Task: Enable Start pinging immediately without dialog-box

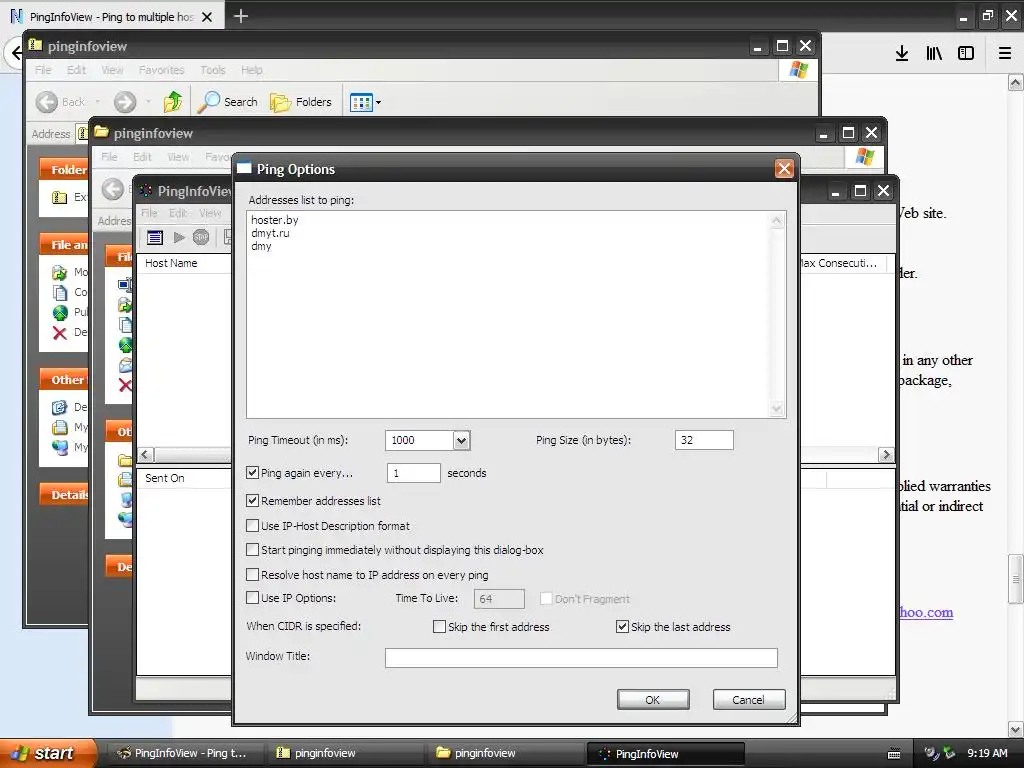Action: (252, 549)
